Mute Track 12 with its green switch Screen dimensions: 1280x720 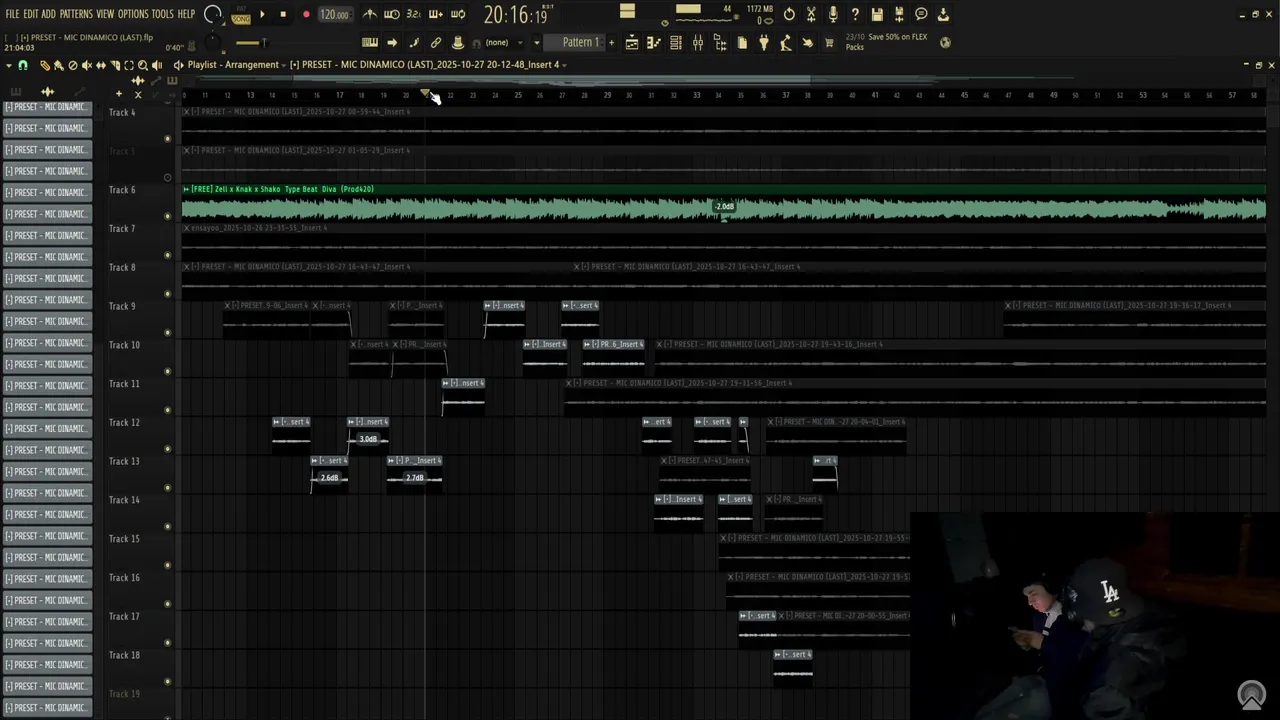tap(167, 449)
